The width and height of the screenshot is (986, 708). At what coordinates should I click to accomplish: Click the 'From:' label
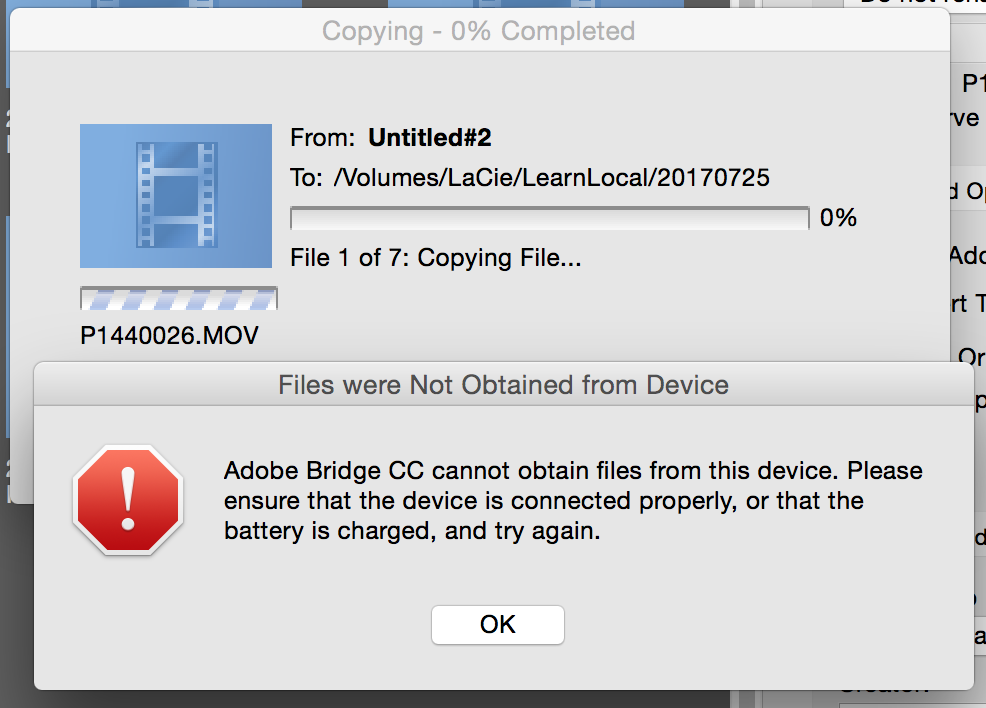click(323, 138)
